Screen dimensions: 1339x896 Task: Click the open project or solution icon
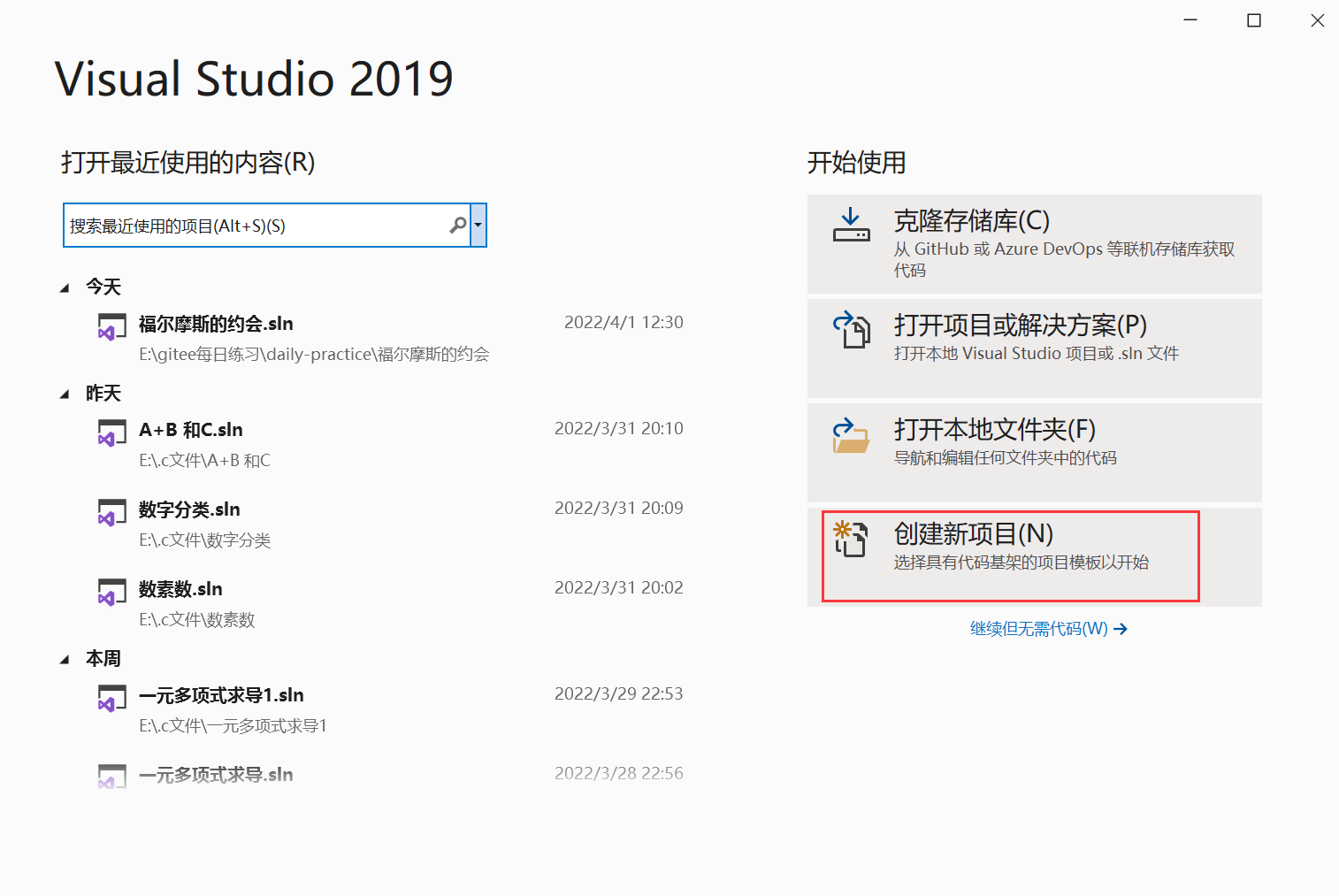click(852, 329)
